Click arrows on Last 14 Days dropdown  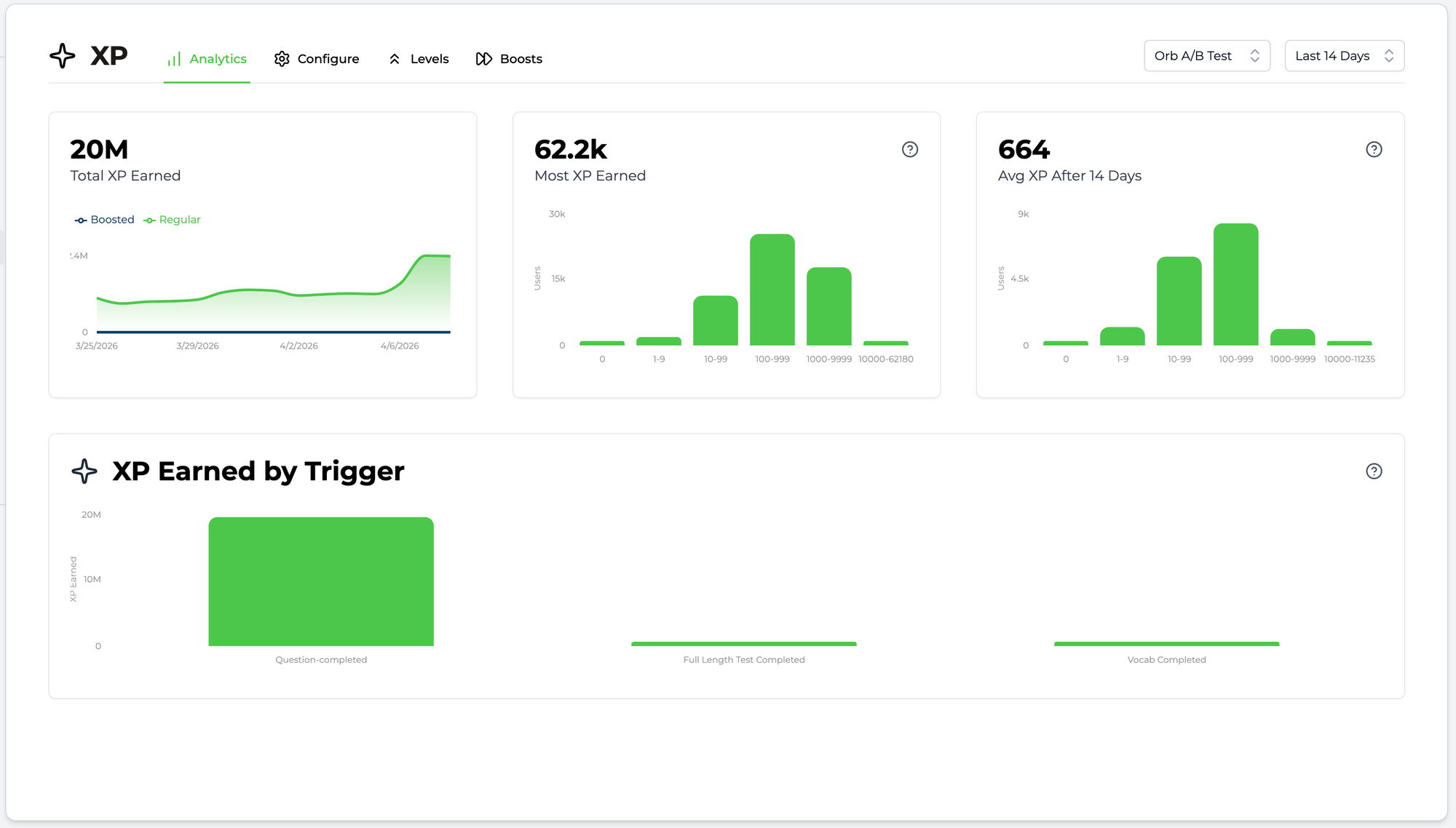pos(1389,56)
